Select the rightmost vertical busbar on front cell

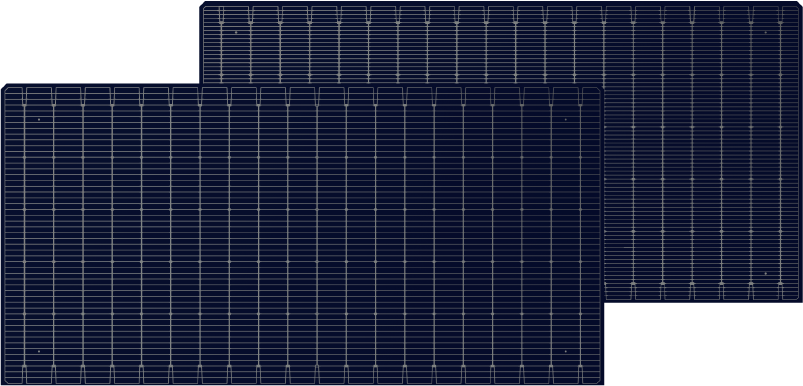pyautogui.click(x=580, y=235)
